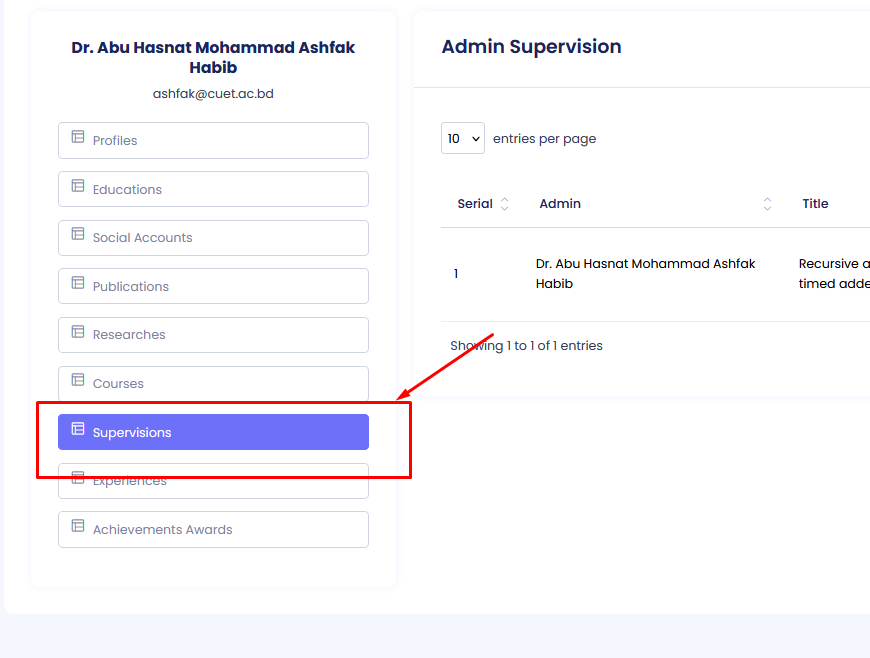870x658 pixels.
Task: Click the icon beside Courses
Action: pos(78,380)
